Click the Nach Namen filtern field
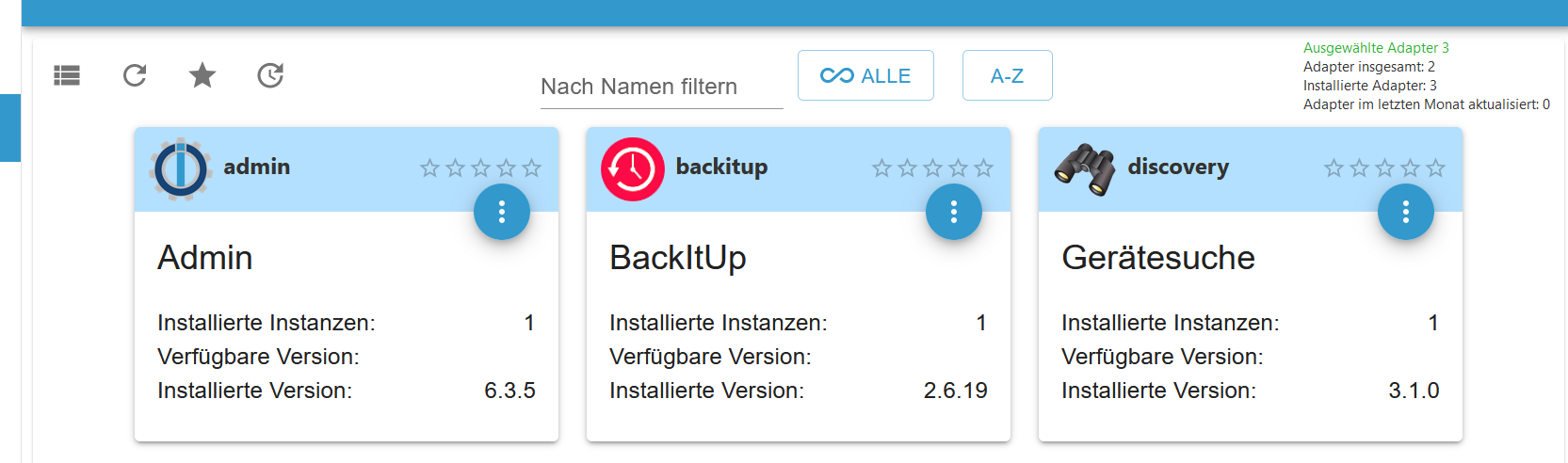The image size is (1568, 463). tap(661, 87)
